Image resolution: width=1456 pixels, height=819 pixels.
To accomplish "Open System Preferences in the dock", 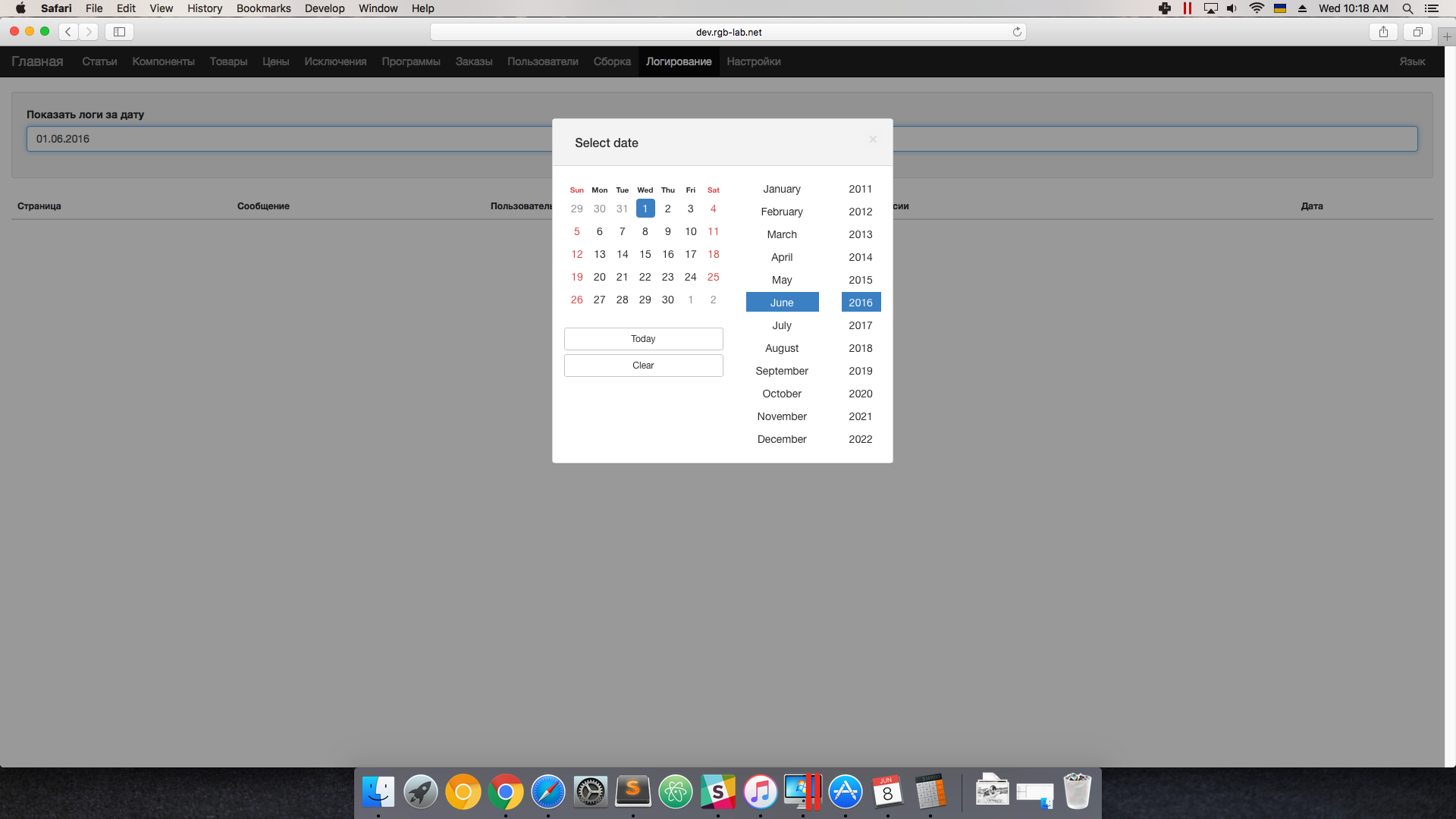I will (x=590, y=792).
